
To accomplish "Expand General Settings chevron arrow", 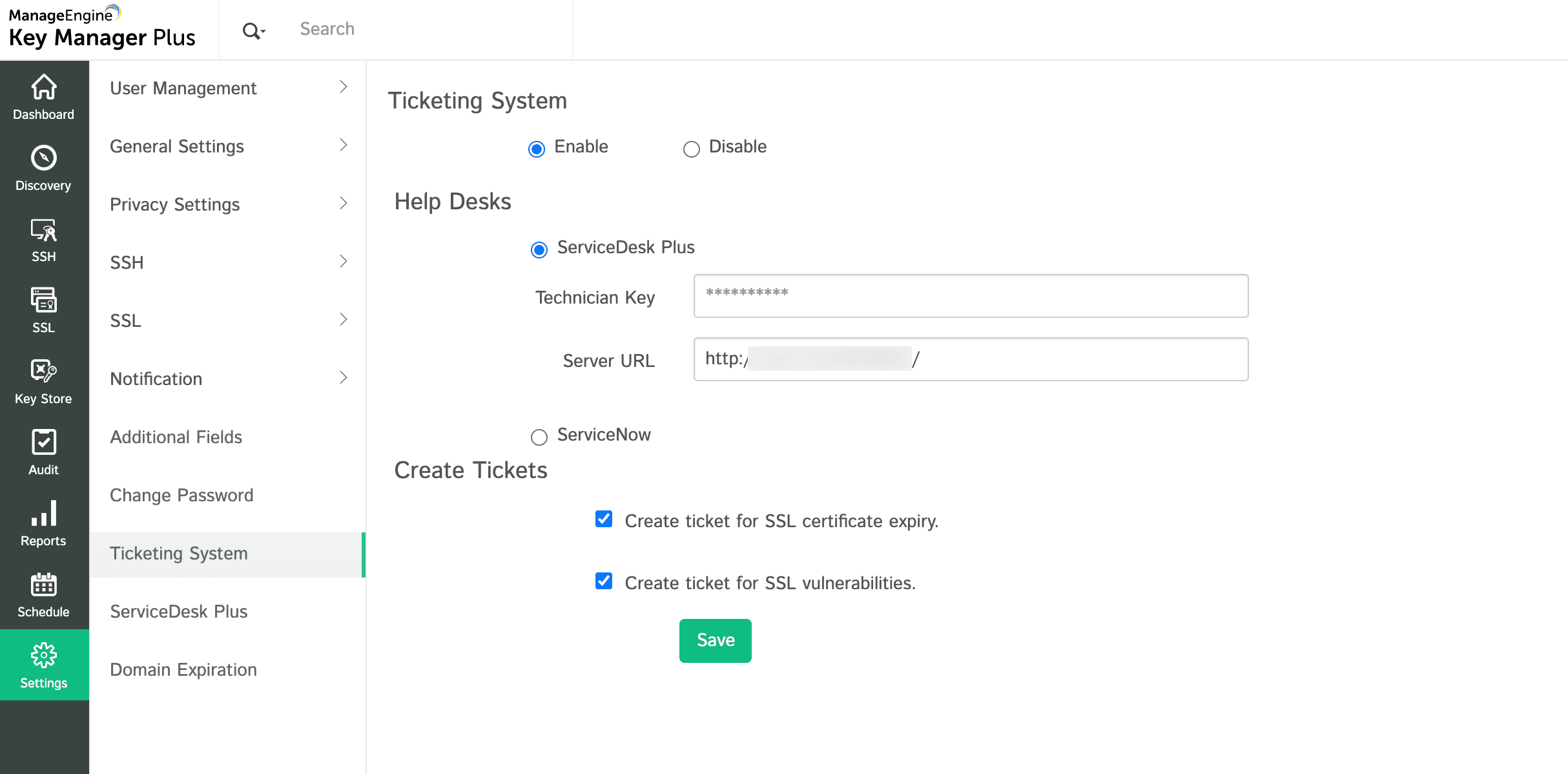I will point(344,145).
